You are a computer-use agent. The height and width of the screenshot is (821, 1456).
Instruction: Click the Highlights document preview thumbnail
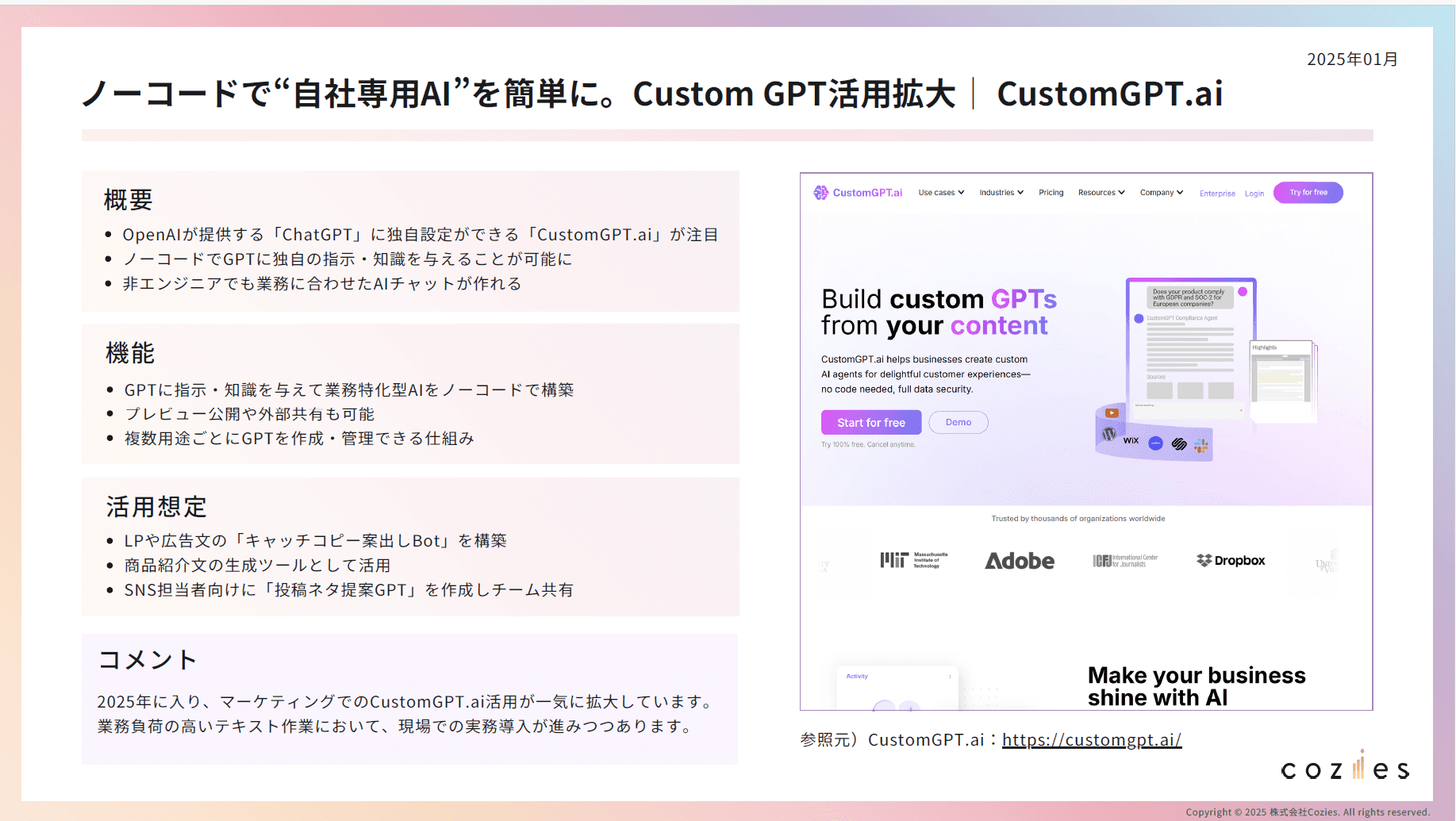pos(1281,380)
